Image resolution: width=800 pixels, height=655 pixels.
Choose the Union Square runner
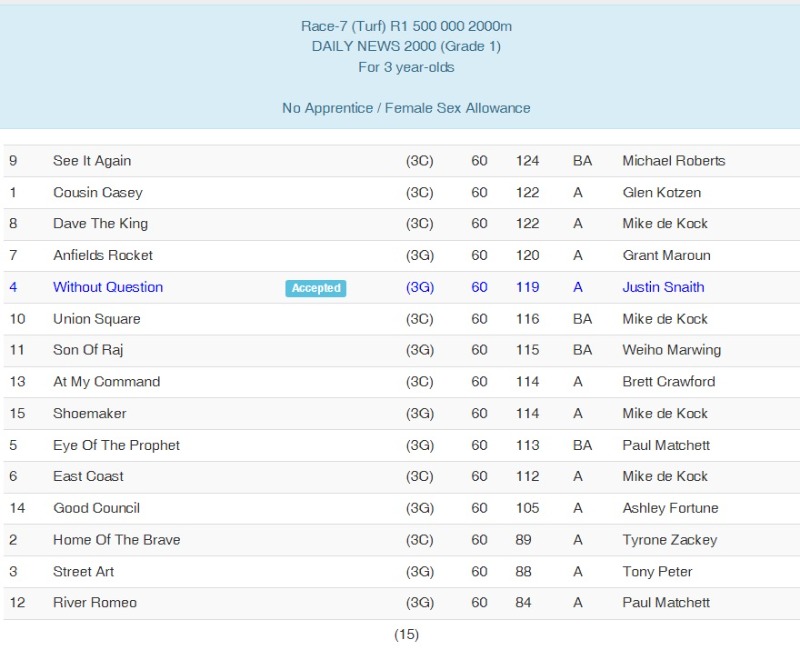(x=97, y=319)
